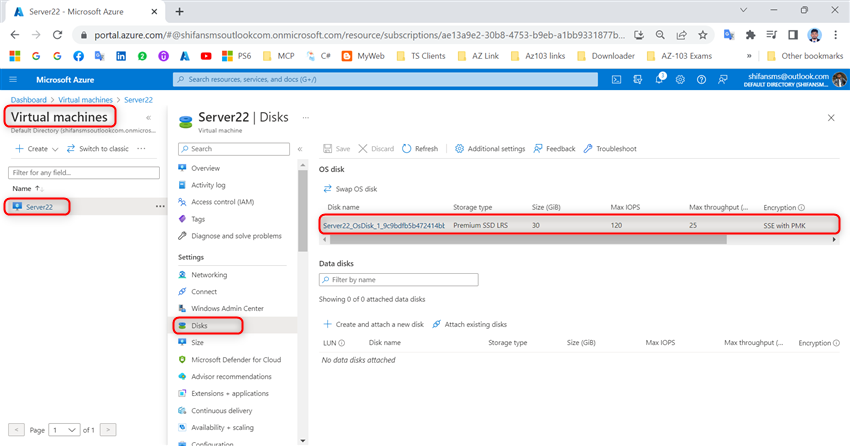Viewport: 850px width, 446px height.
Task: Close the Server22 Disks blade
Action: 831,118
